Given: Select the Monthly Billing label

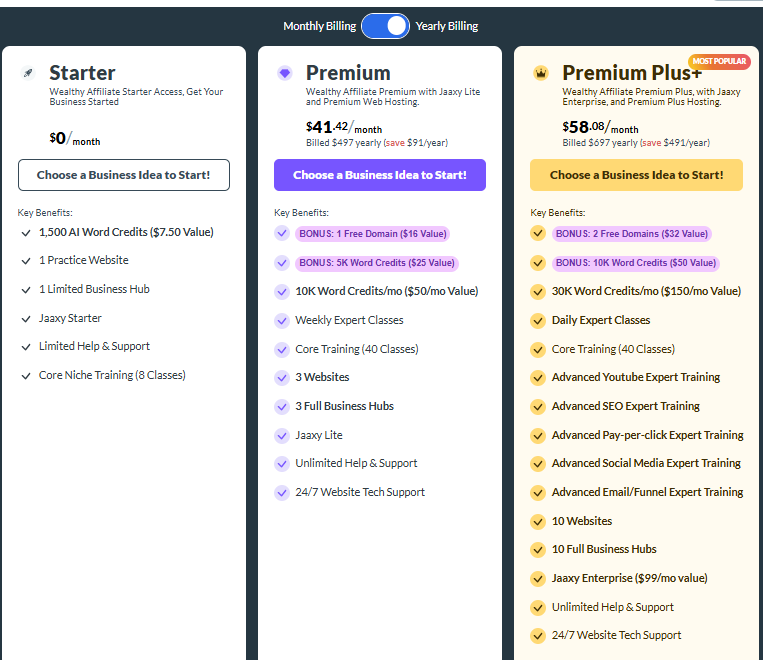Looking at the screenshot, I should click(x=320, y=26).
